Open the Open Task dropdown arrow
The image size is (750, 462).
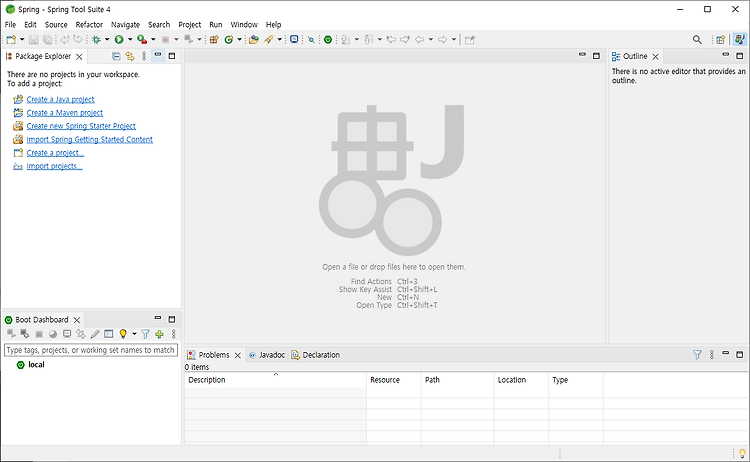click(279, 40)
